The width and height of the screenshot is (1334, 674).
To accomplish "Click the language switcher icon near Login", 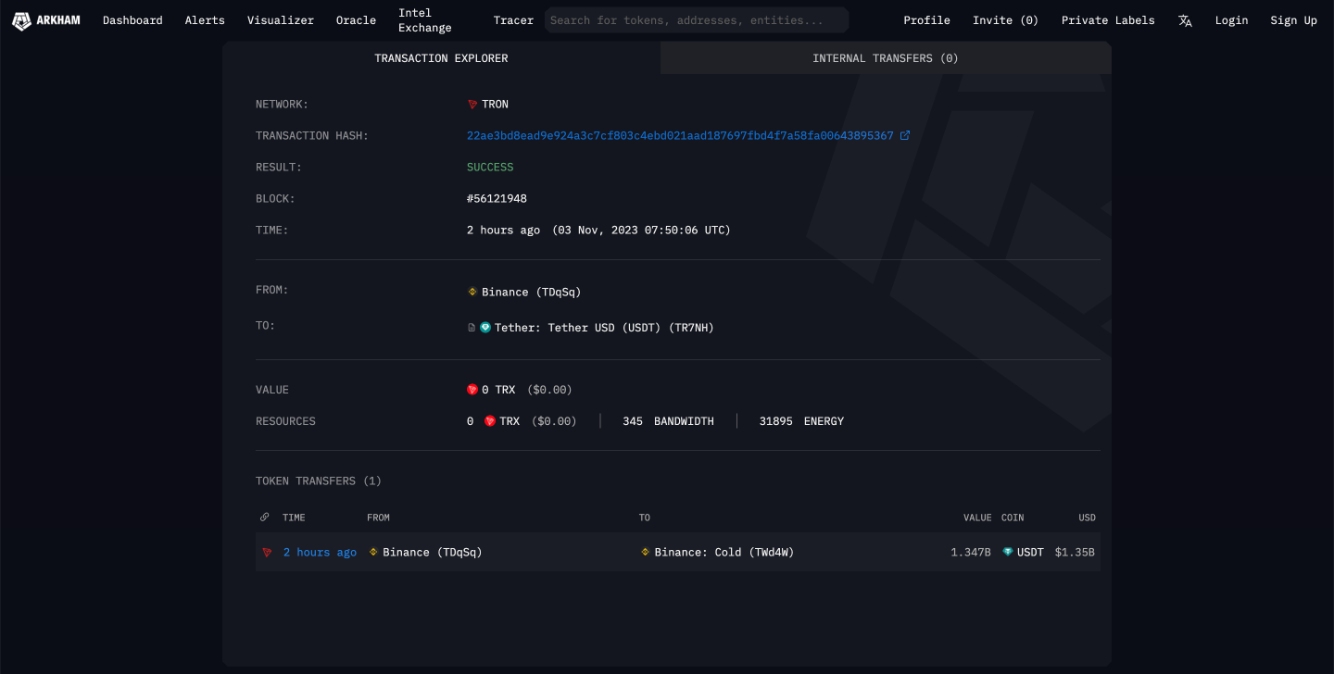I will 1185,19.
